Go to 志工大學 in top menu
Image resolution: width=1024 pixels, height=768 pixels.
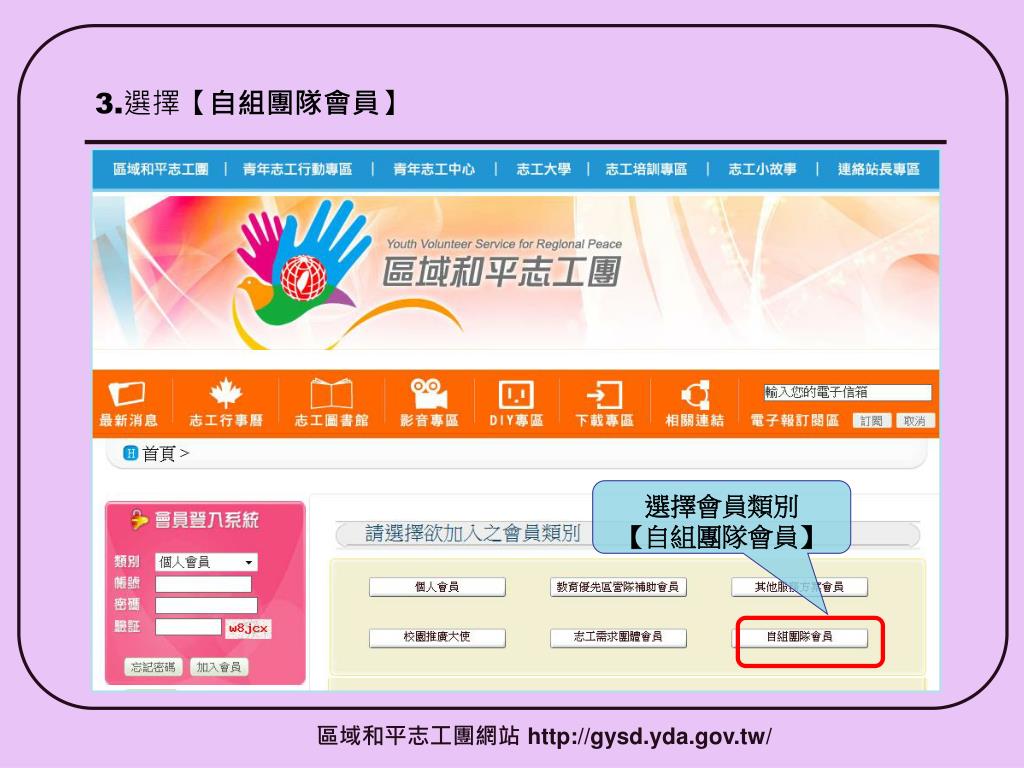[543, 169]
